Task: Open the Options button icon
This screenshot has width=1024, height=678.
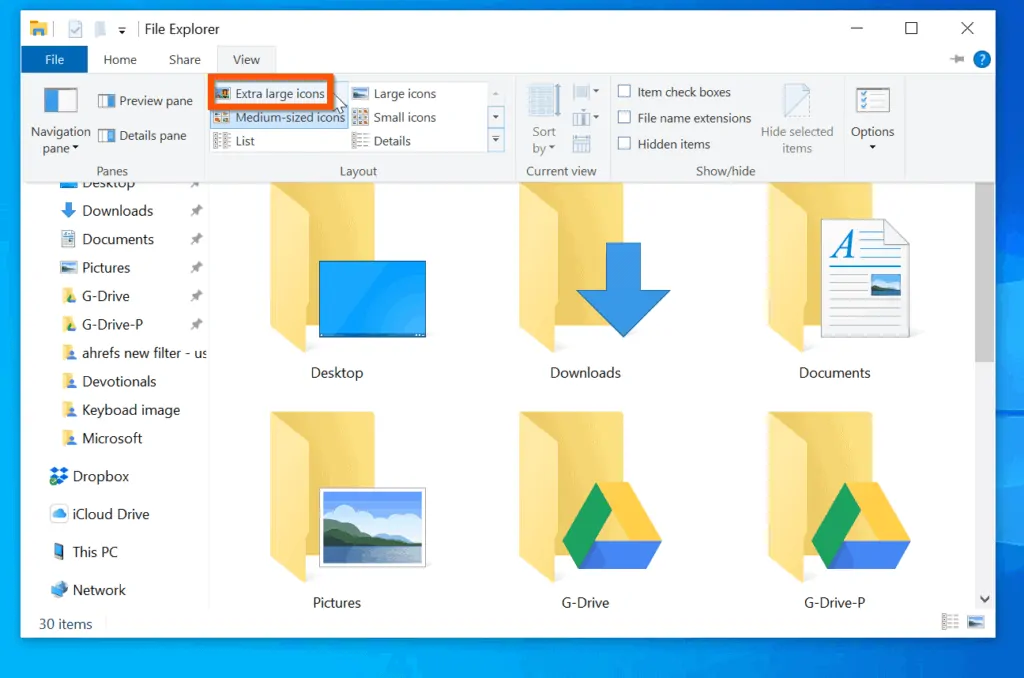Action: tap(872, 102)
